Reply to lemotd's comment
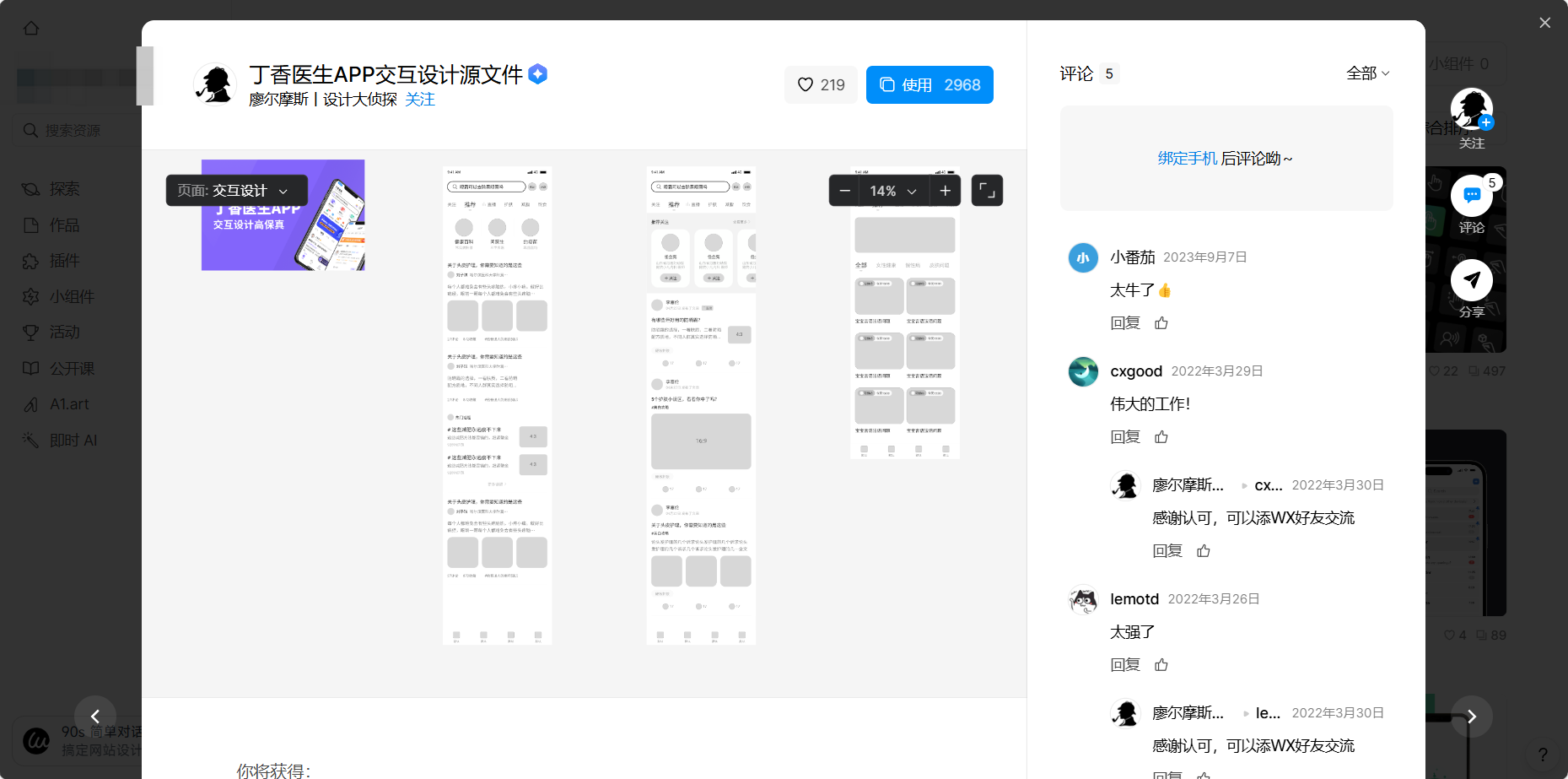Image resolution: width=1568 pixels, height=779 pixels. [x=1125, y=665]
